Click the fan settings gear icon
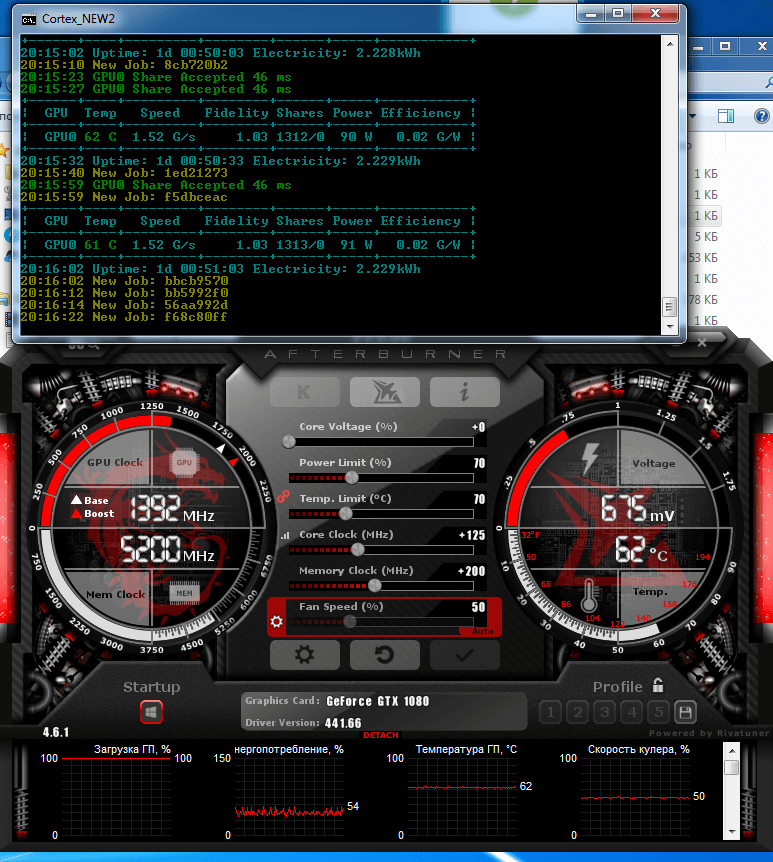The image size is (773, 862). coord(277,622)
